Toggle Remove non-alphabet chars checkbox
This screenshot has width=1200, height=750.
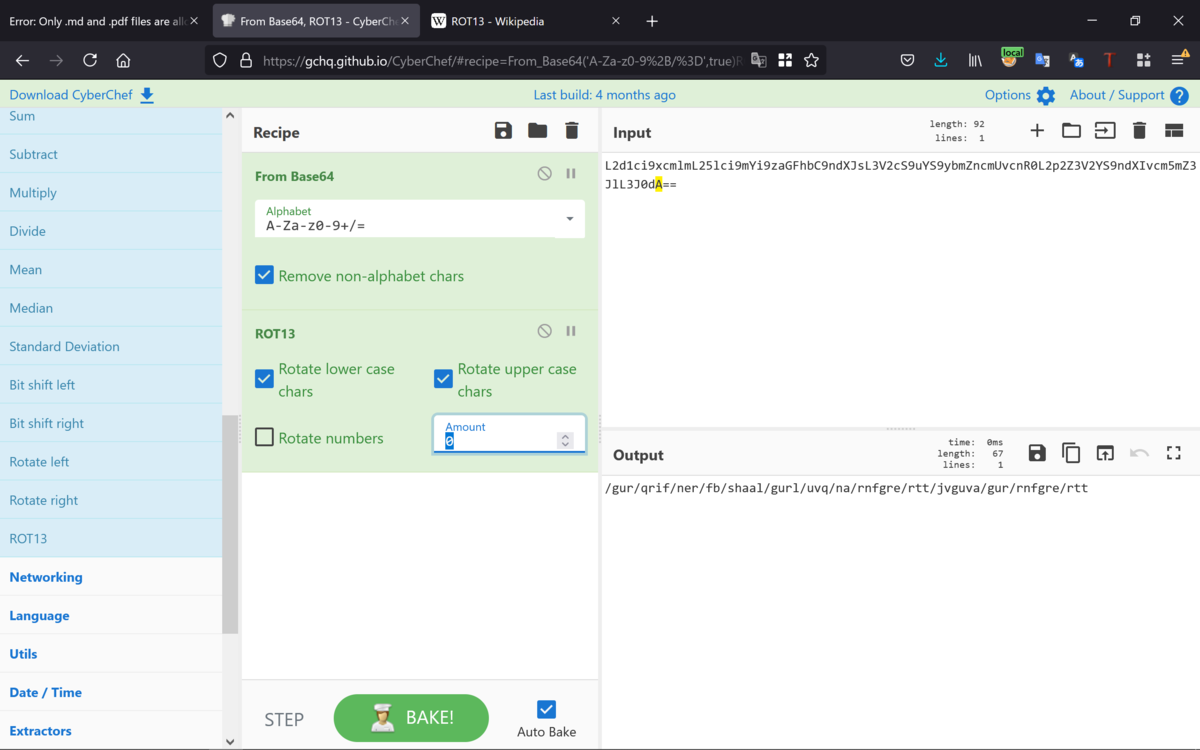click(x=264, y=275)
